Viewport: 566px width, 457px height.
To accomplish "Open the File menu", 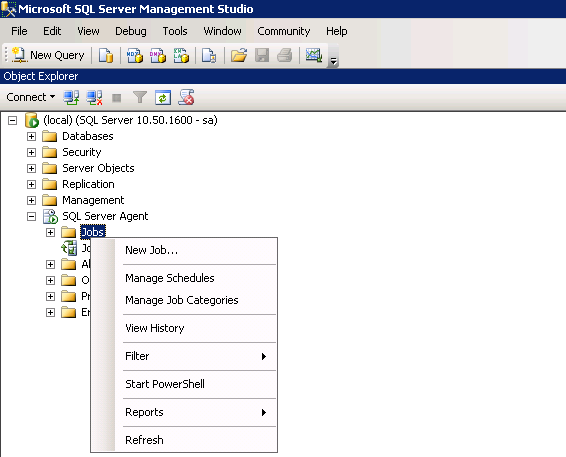I will coord(19,31).
